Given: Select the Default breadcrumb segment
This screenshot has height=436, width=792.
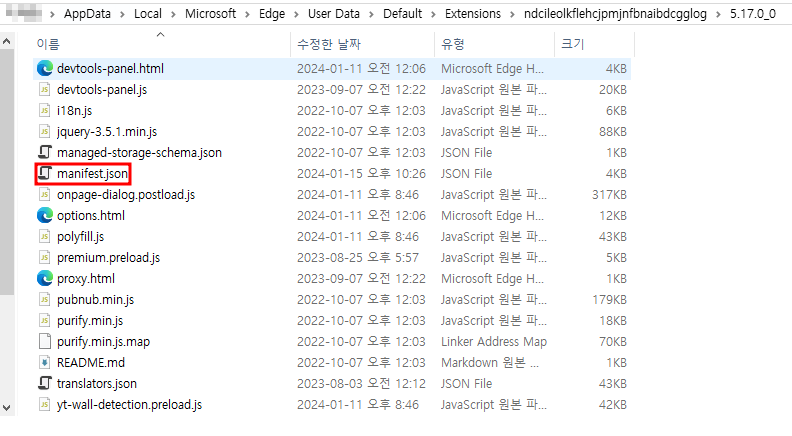Looking at the screenshot, I should pyautogui.click(x=402, y=14).
